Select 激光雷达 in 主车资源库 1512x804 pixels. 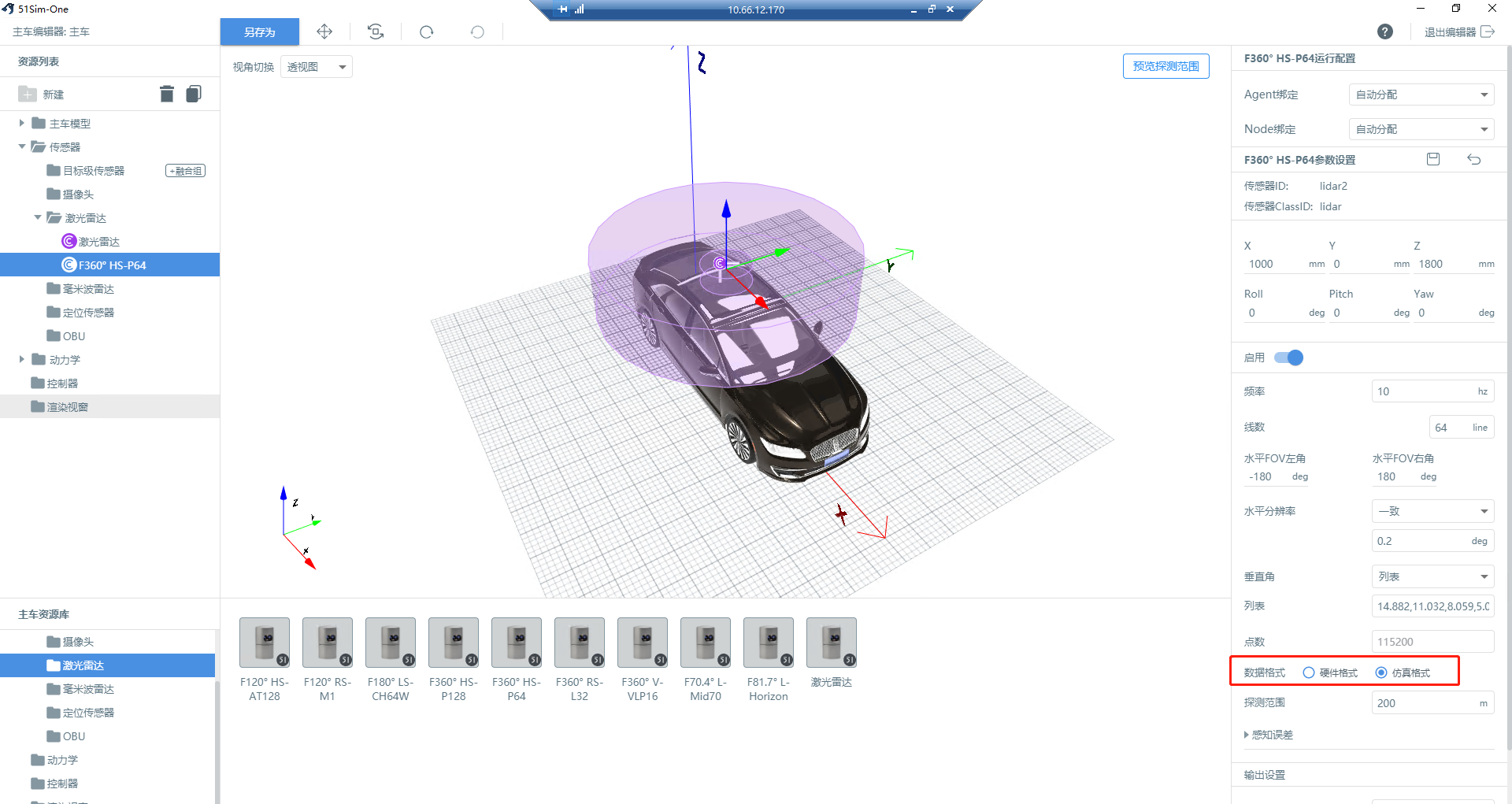[107, 665]
